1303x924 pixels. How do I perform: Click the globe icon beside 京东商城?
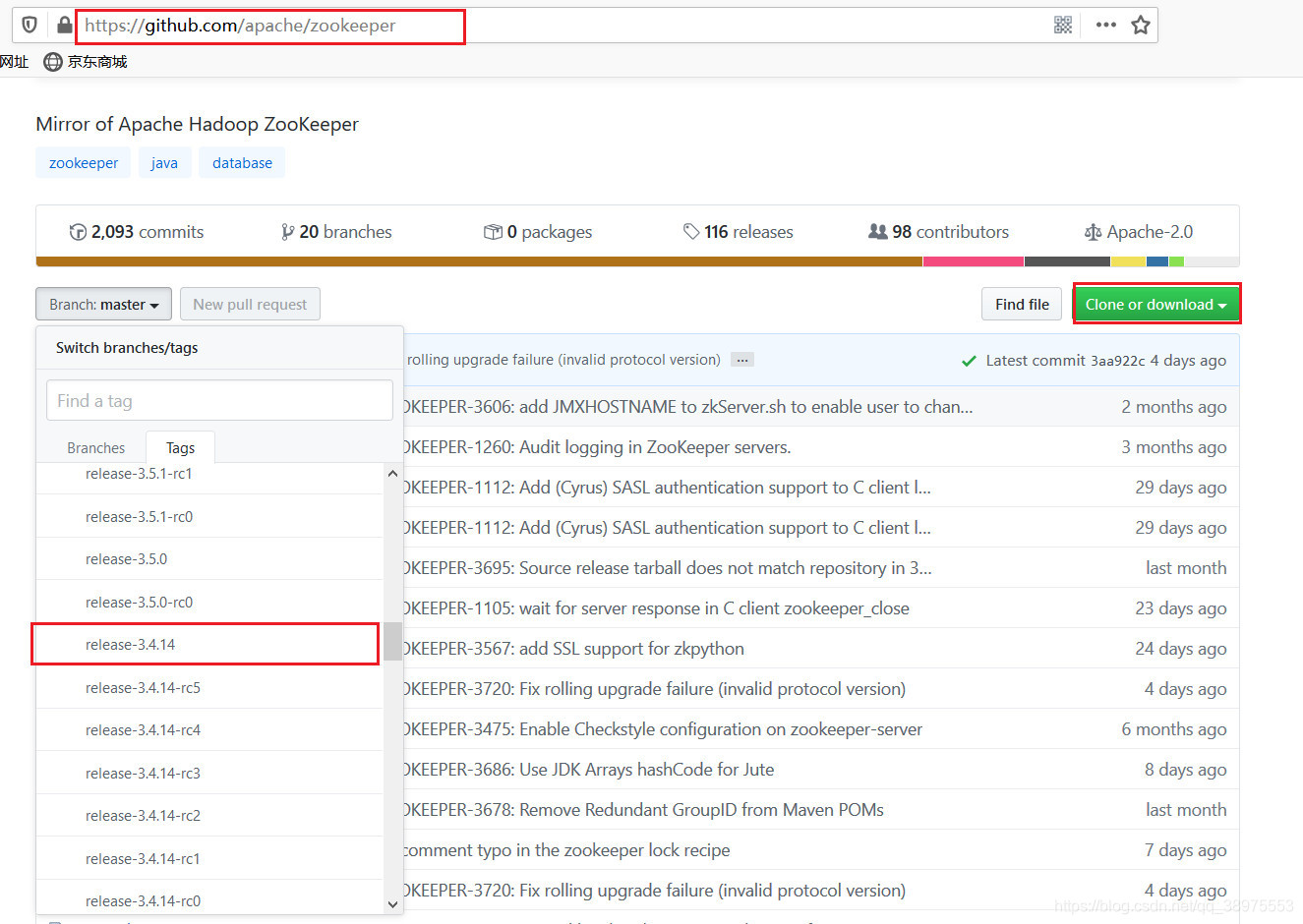tap(53, 62)
